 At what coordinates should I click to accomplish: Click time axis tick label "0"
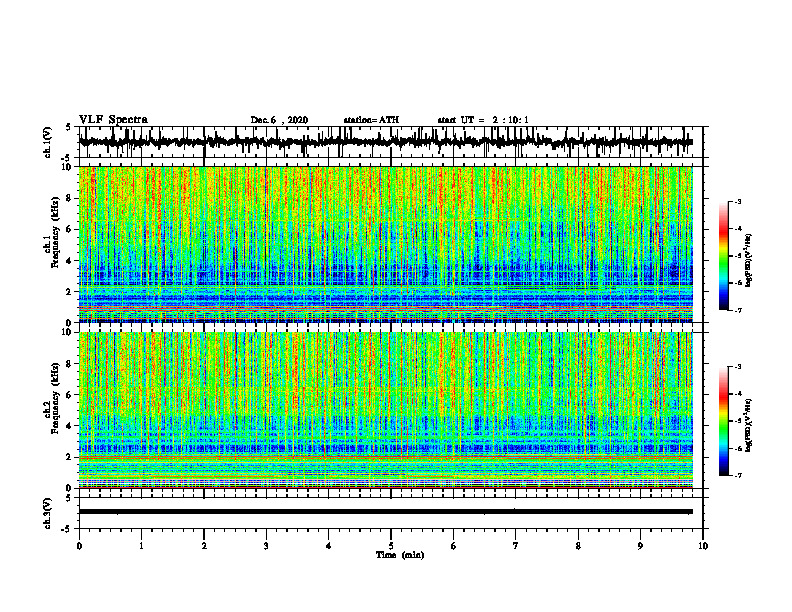79,546
